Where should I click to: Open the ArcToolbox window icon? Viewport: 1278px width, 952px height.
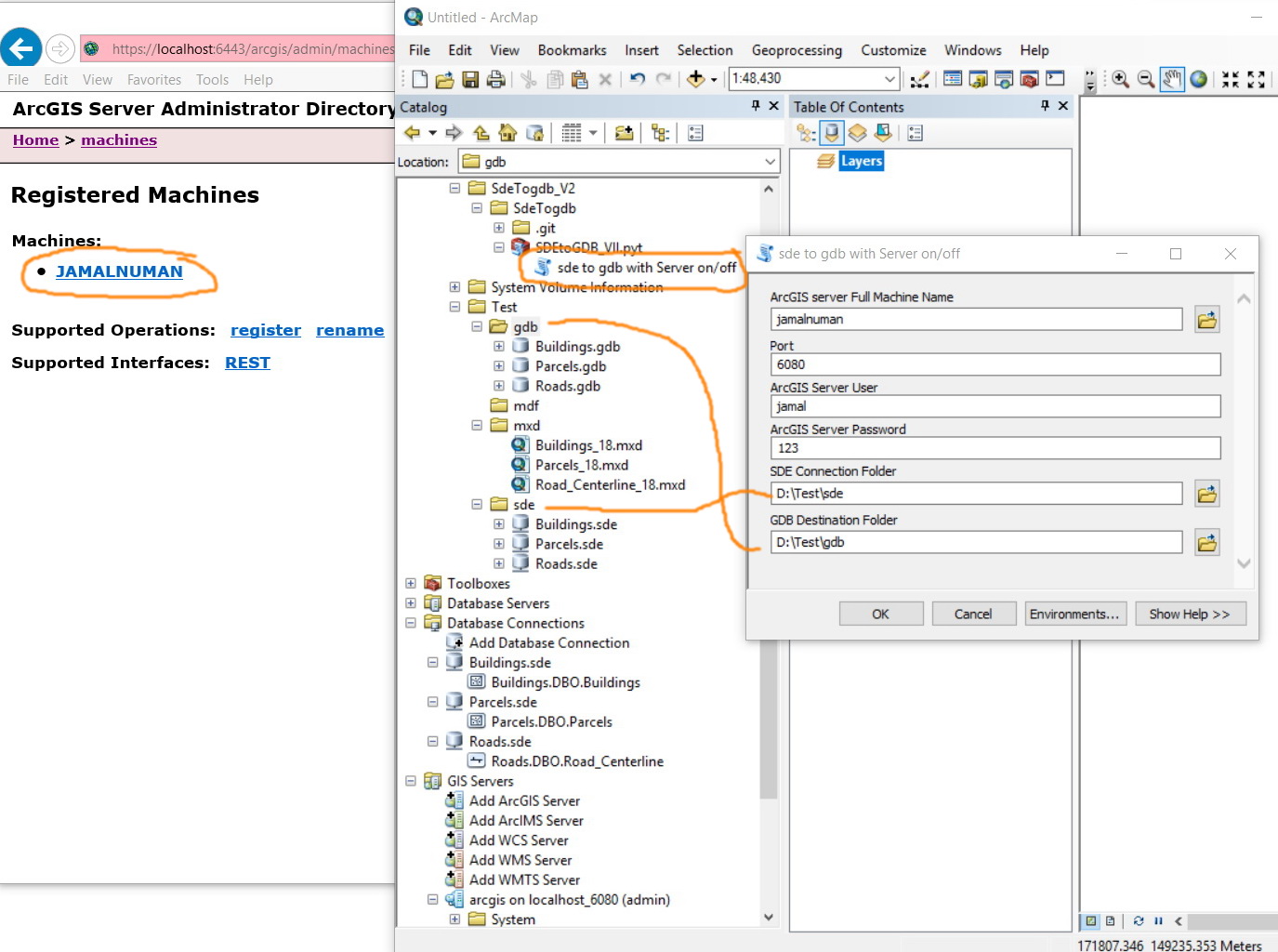1030,79
